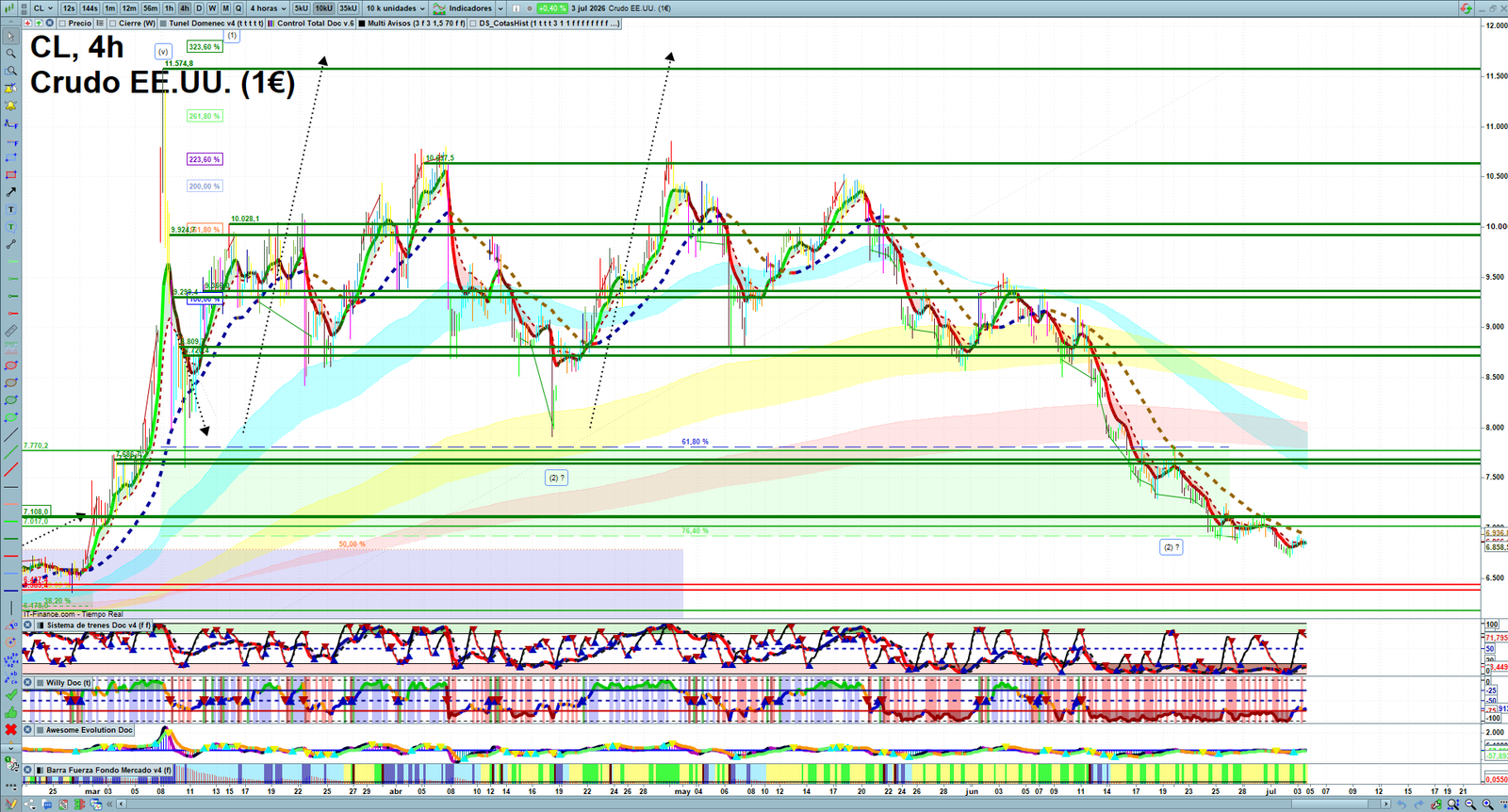The height and width of the screenshot is (812, 1508).
Task: Select the W weekly timeframe
Action: [212, 8]
